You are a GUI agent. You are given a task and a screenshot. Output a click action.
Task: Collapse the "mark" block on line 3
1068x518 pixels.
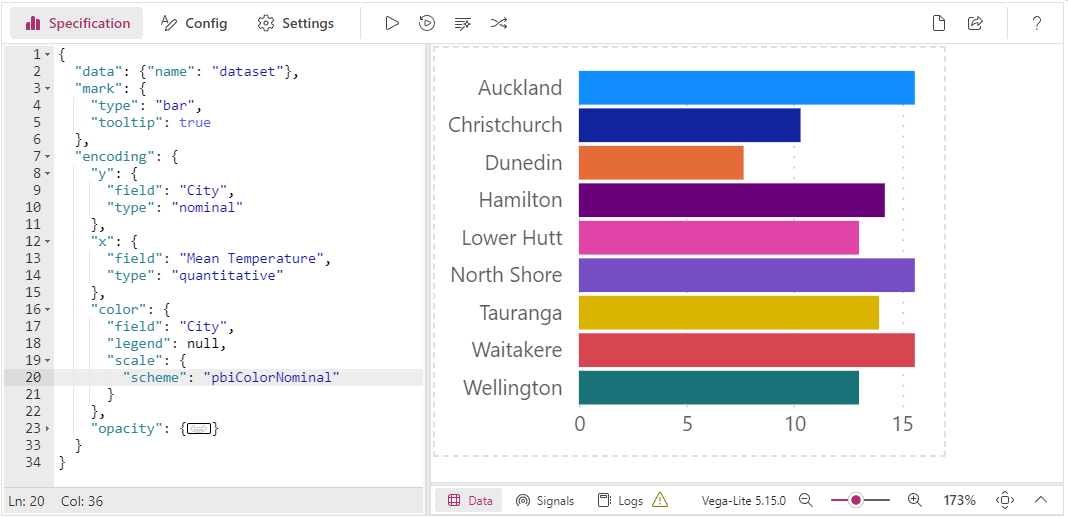47,88
